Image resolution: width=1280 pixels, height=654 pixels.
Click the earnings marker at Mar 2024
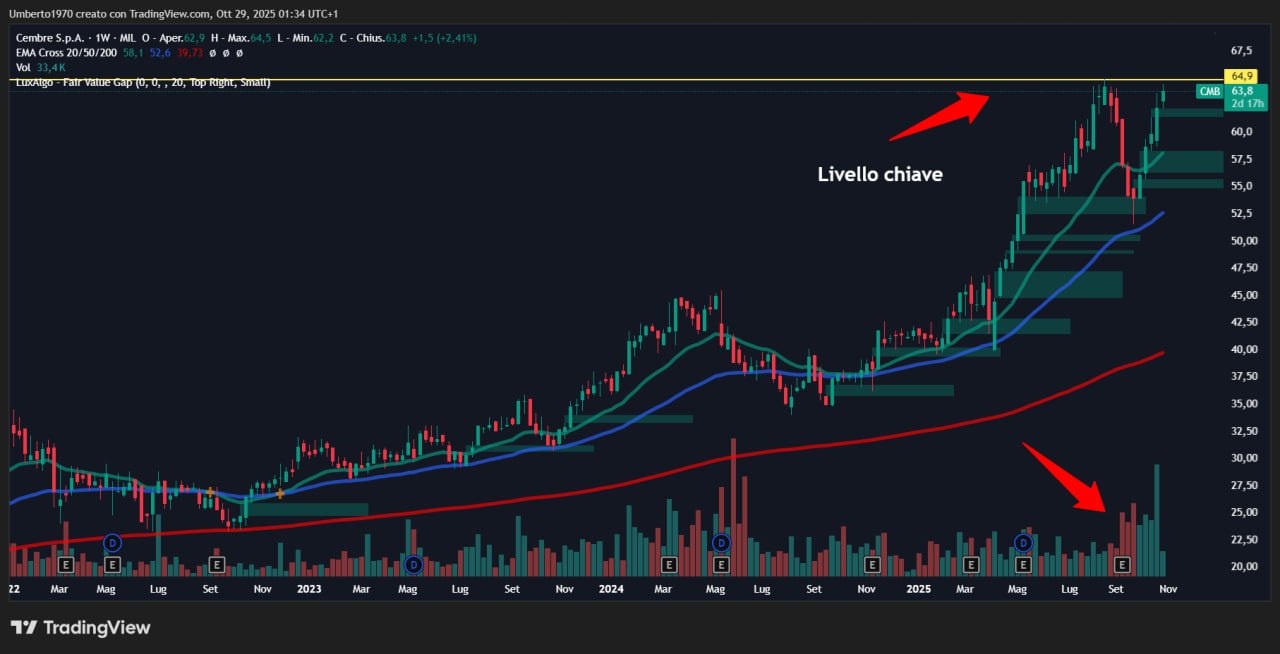click(669, 565)
